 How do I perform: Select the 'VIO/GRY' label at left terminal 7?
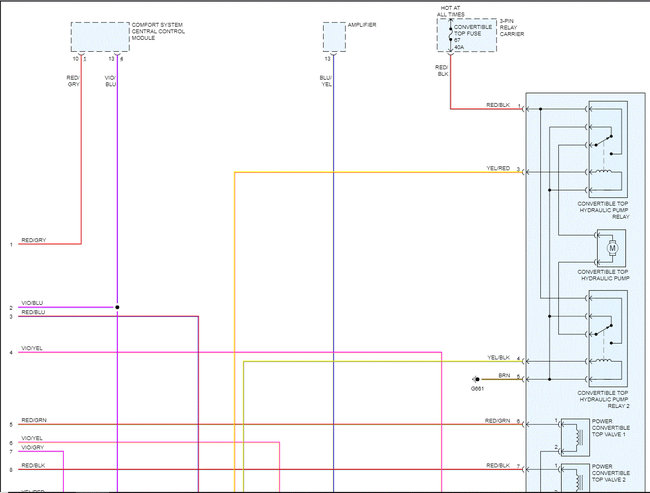[32, 448]
